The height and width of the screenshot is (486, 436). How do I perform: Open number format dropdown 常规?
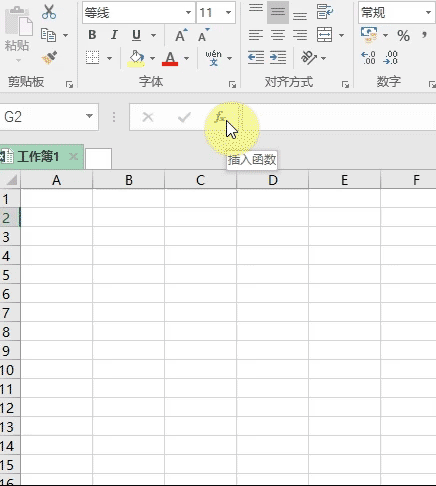click(x=428, y=13)
